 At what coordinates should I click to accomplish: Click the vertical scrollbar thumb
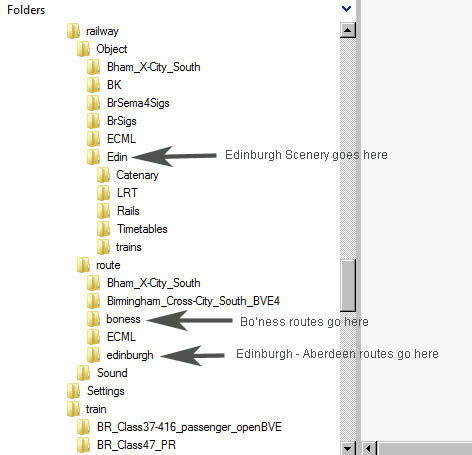(x=348, y=286)
